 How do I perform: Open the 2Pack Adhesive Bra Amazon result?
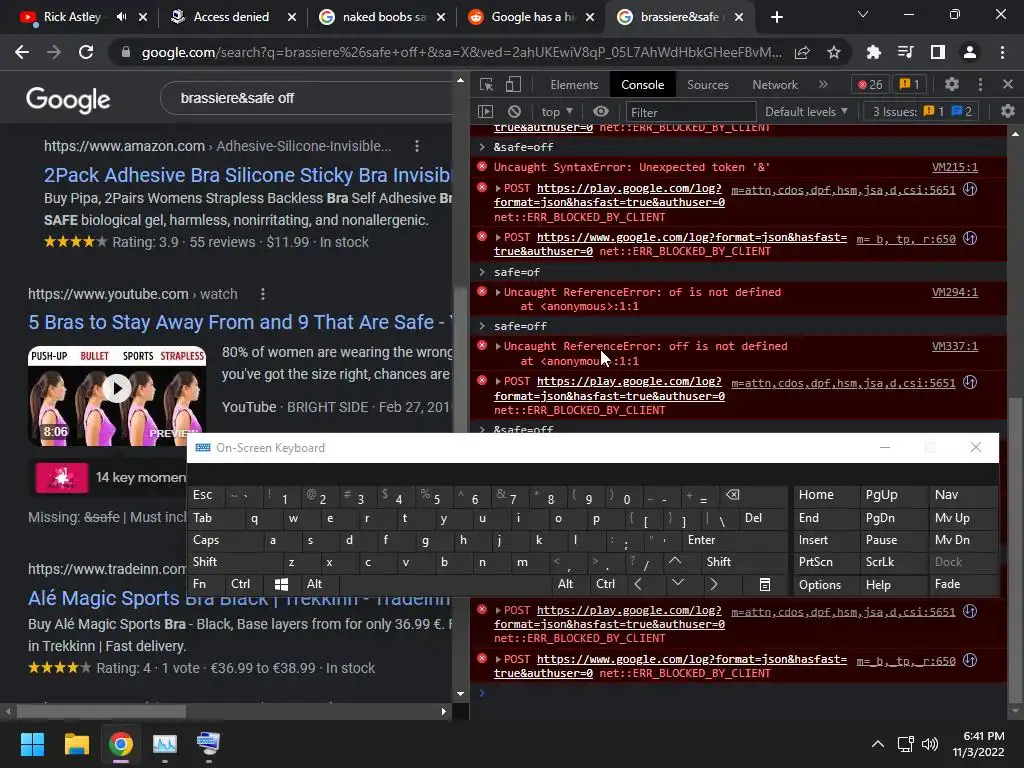pyautogui.click(x=247, y=175)
